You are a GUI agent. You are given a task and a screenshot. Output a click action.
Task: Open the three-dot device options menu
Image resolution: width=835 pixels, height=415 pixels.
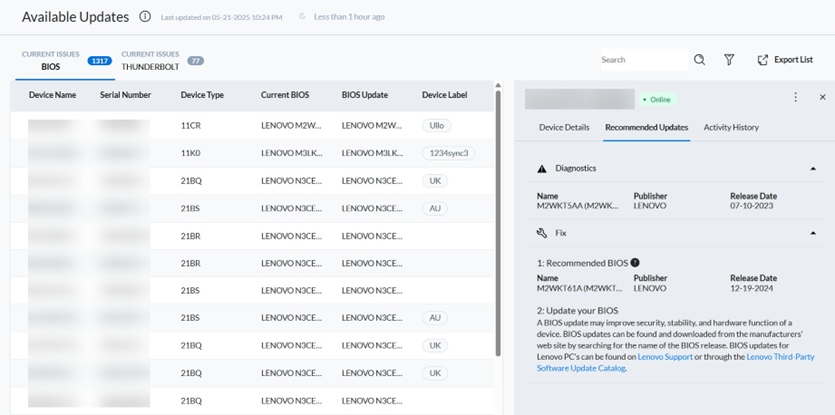coord(796,97)
